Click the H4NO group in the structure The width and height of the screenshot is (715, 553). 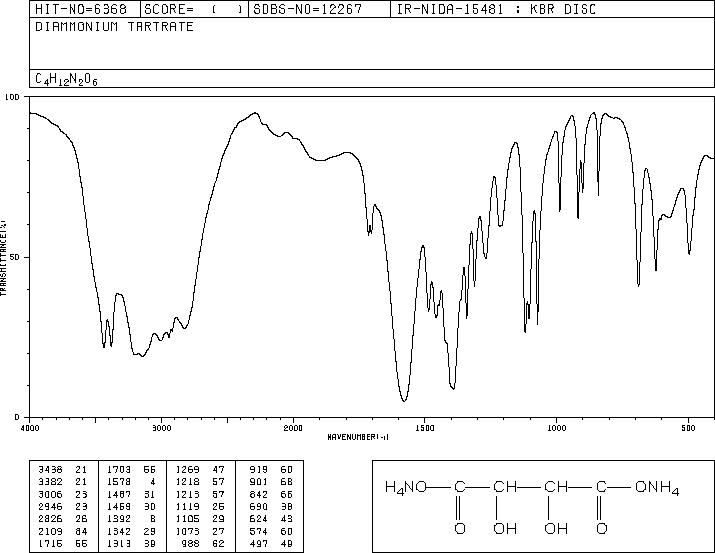click(406, 487)
